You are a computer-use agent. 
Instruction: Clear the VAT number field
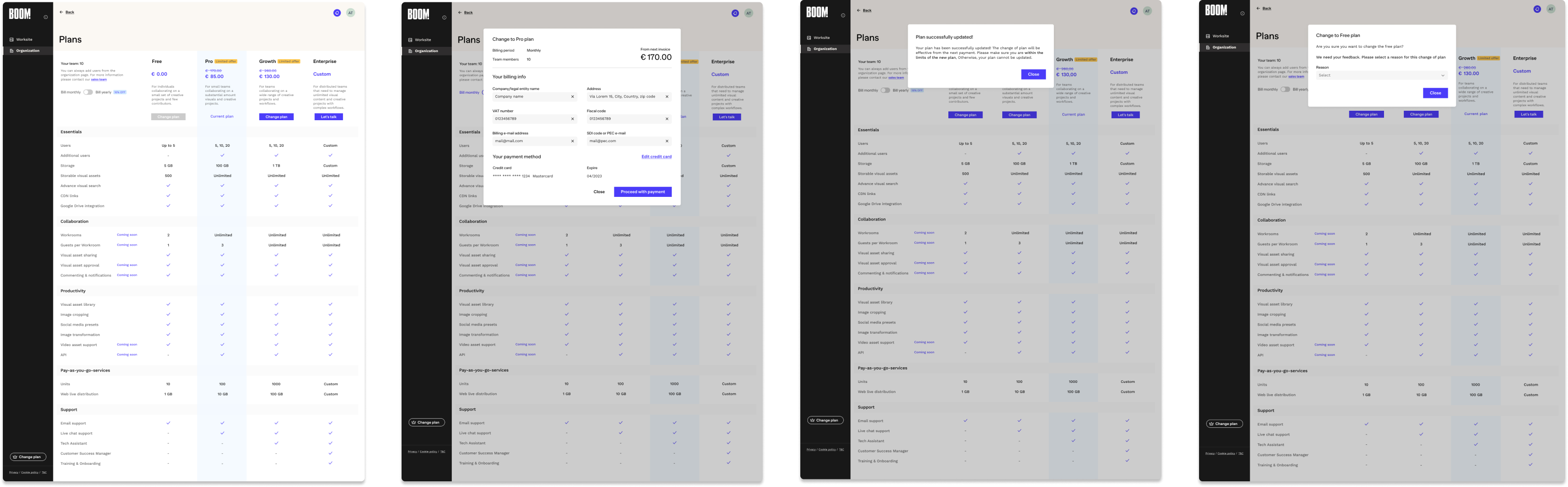pyautogui.click(x=572, y=119)
